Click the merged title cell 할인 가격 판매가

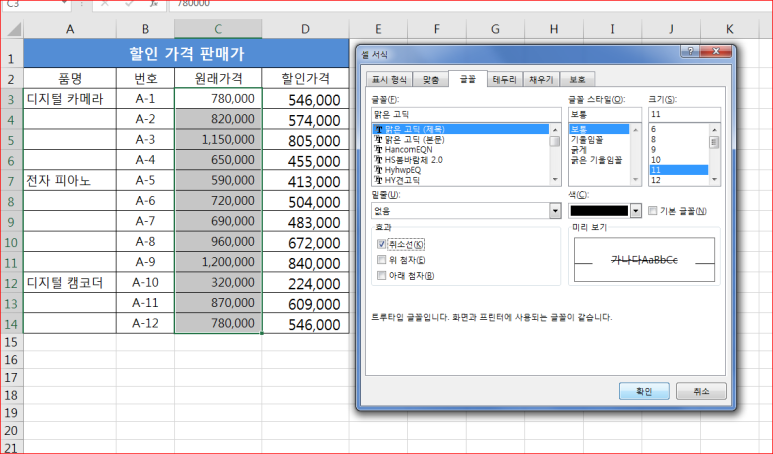coord(186,53)
